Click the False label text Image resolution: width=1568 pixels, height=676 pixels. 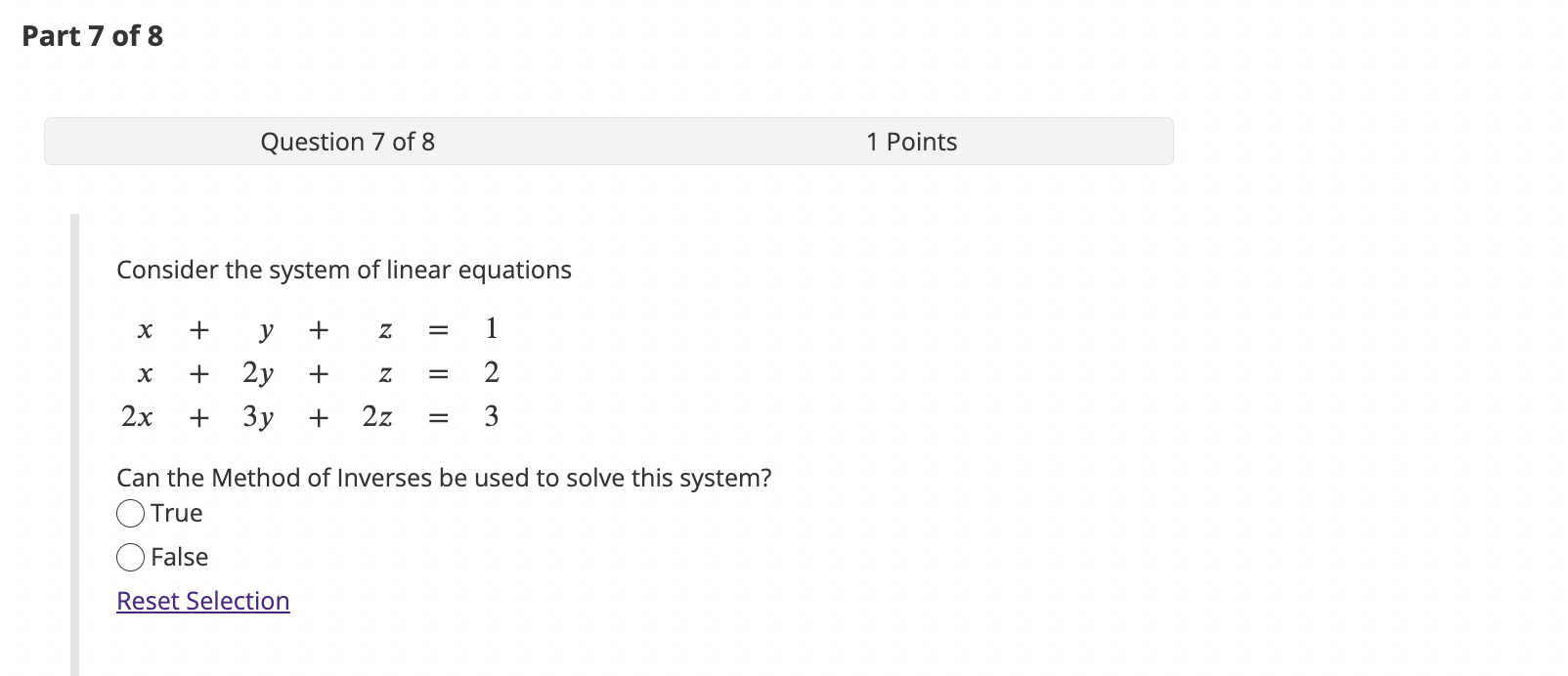click(180, 556)
